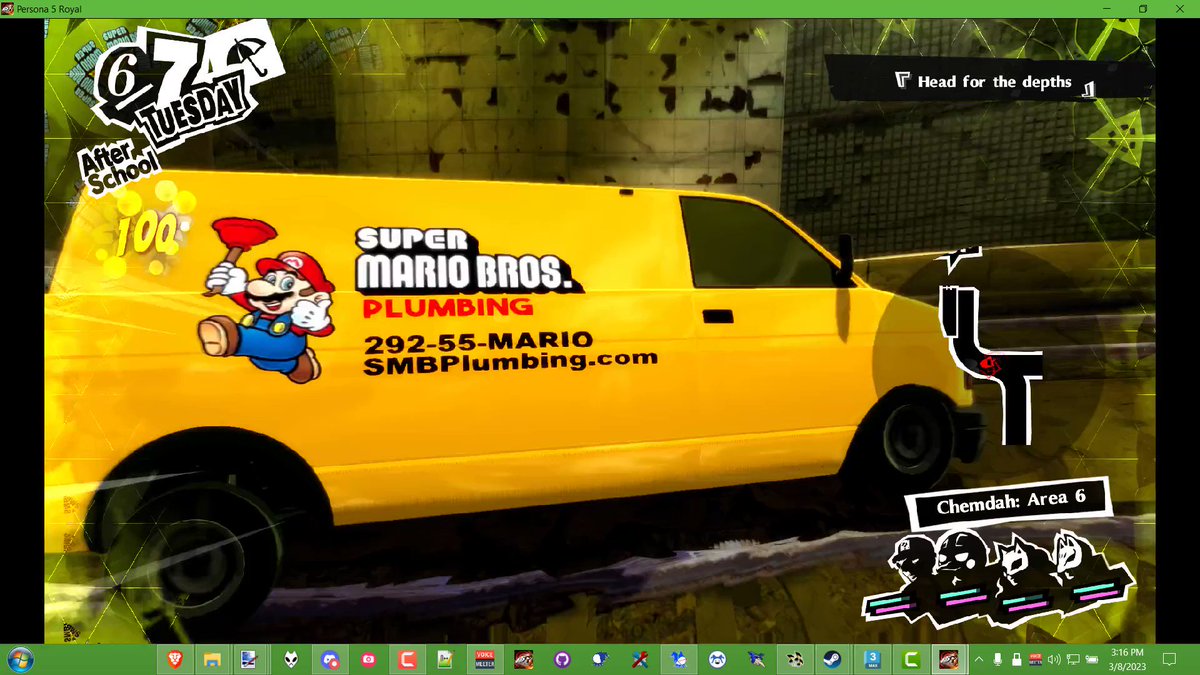Click 'SMBPlumbing.com' text on the van
The width and height of the screenshot is (1200, 675).
510,361
